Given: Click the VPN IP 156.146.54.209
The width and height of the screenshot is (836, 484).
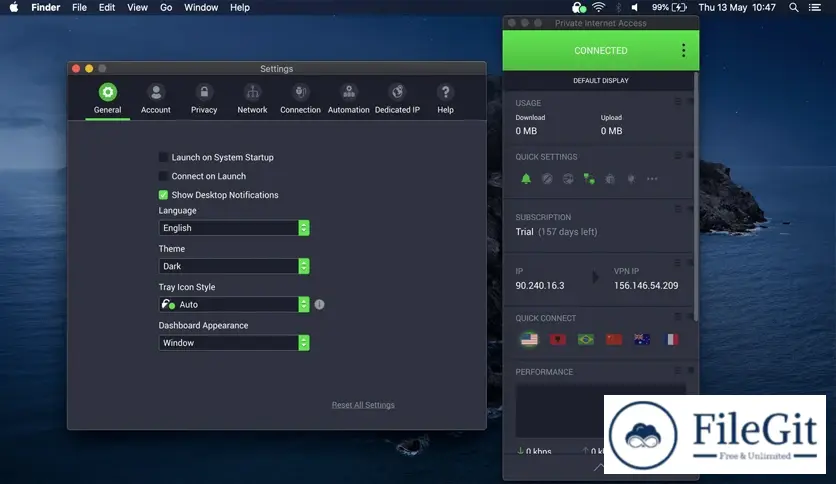Looking at the screenshot, I should tap(646, 286).
